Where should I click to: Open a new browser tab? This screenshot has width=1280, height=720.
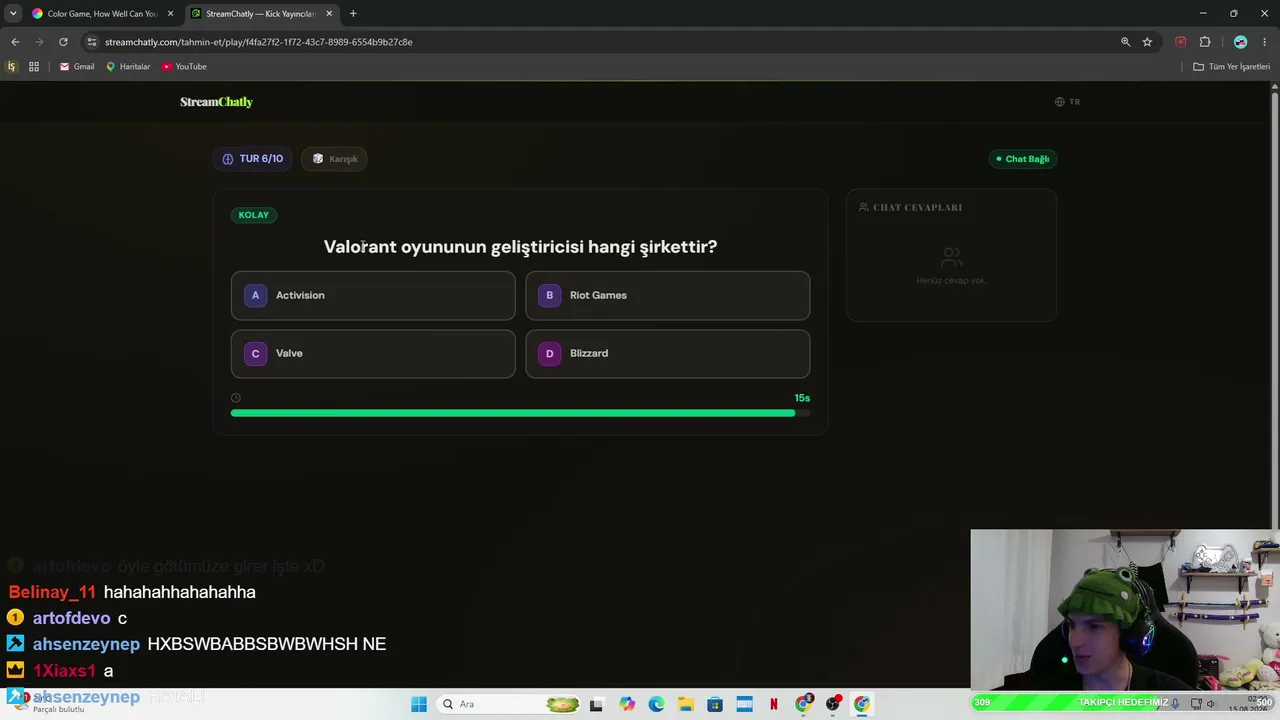click(353, 14)
